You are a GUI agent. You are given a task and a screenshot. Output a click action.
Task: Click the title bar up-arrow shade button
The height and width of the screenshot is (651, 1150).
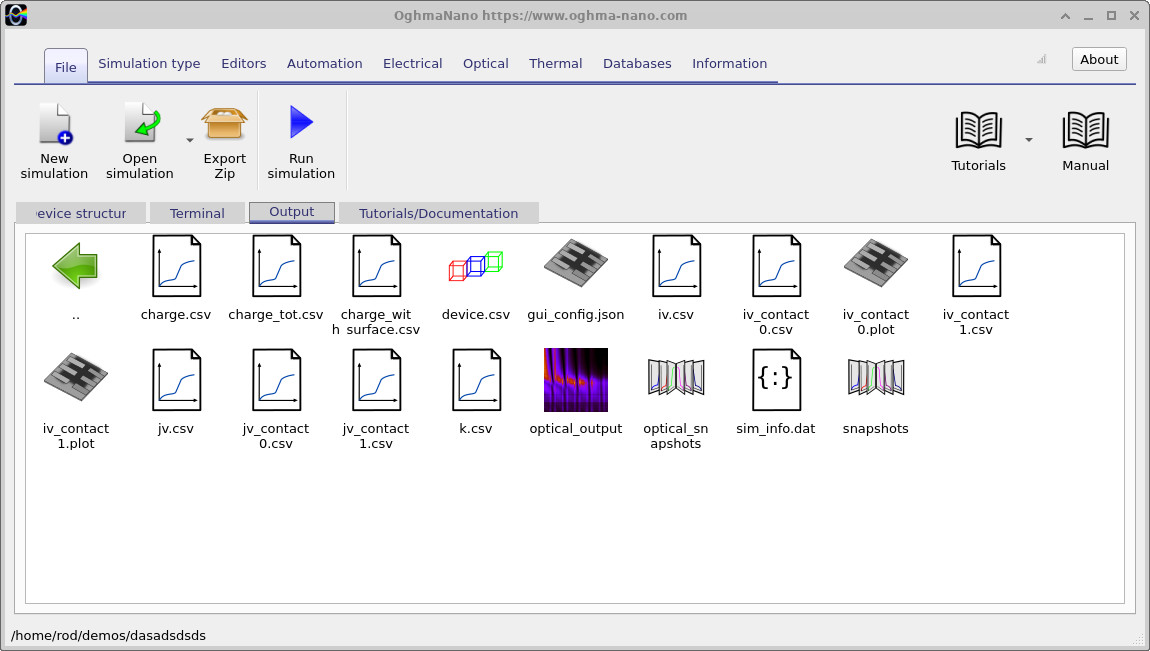click(1066, 16)
